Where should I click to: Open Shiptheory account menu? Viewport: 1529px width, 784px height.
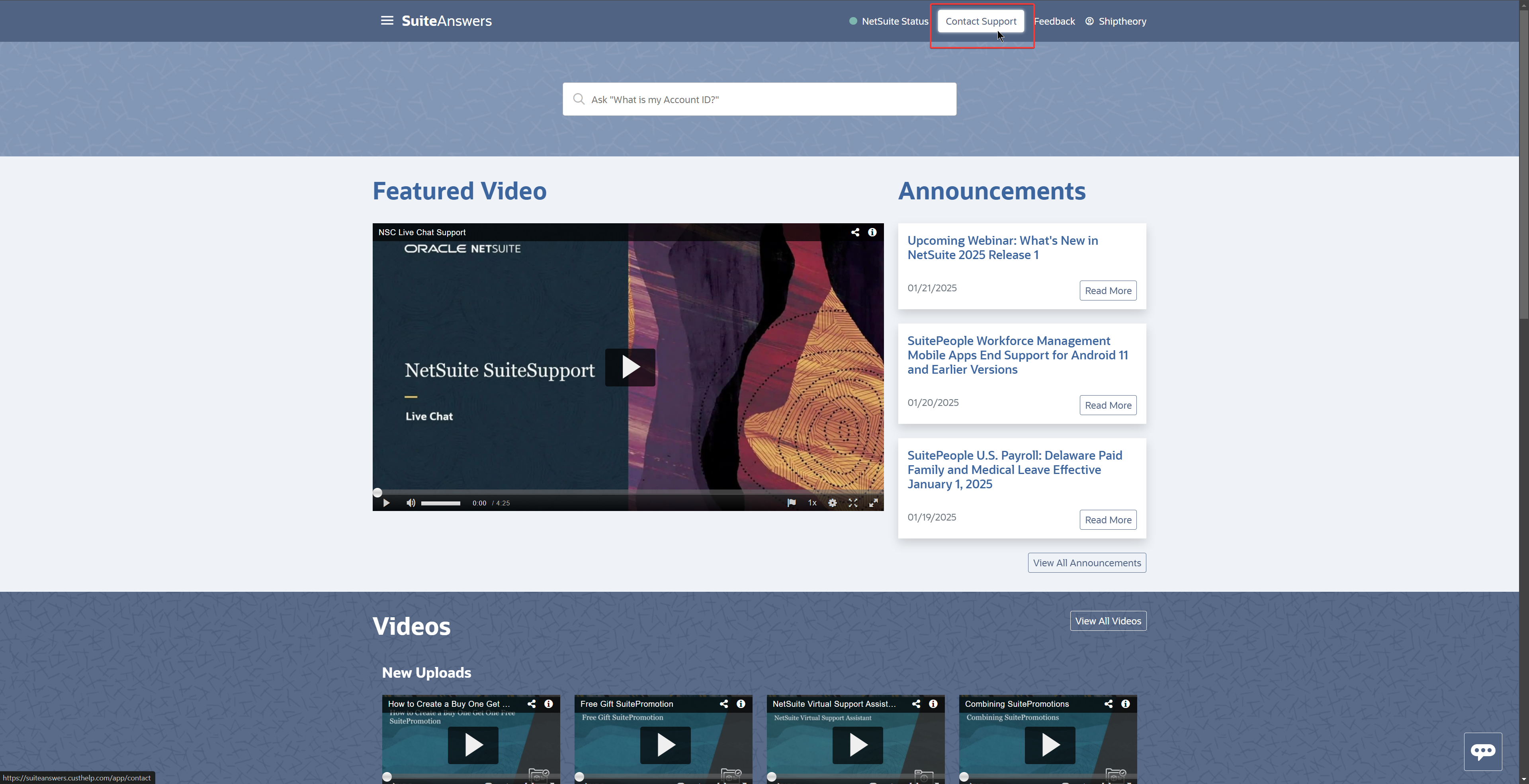click(x=1115, y=21)
